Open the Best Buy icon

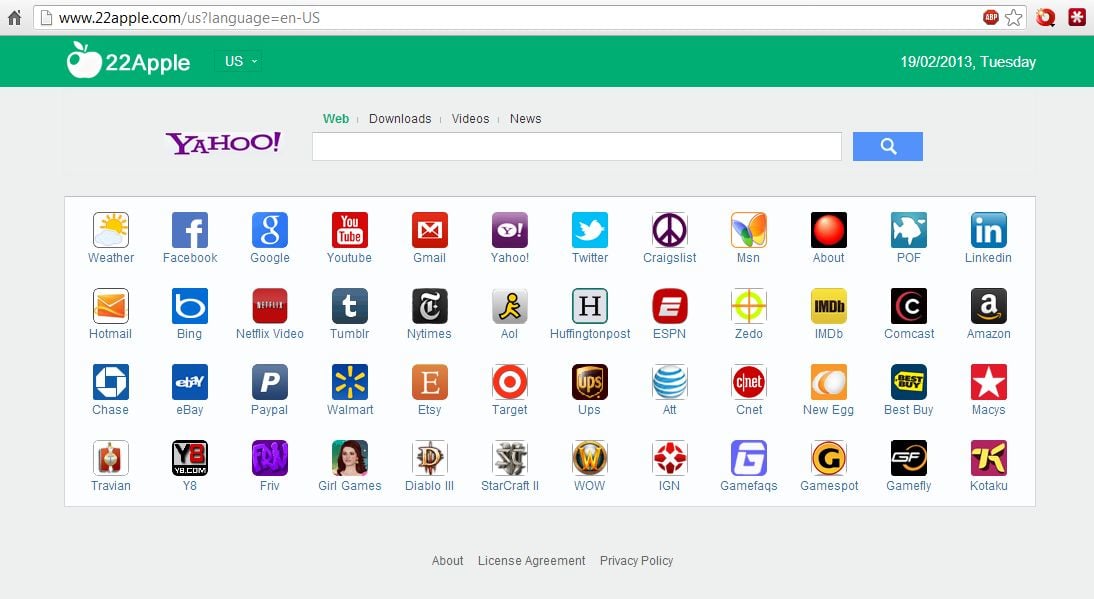click(x=908, y=382)
